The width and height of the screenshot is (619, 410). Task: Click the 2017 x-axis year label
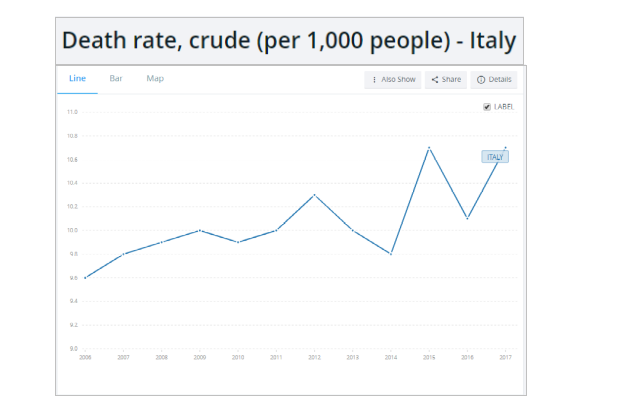click(505, 356)
